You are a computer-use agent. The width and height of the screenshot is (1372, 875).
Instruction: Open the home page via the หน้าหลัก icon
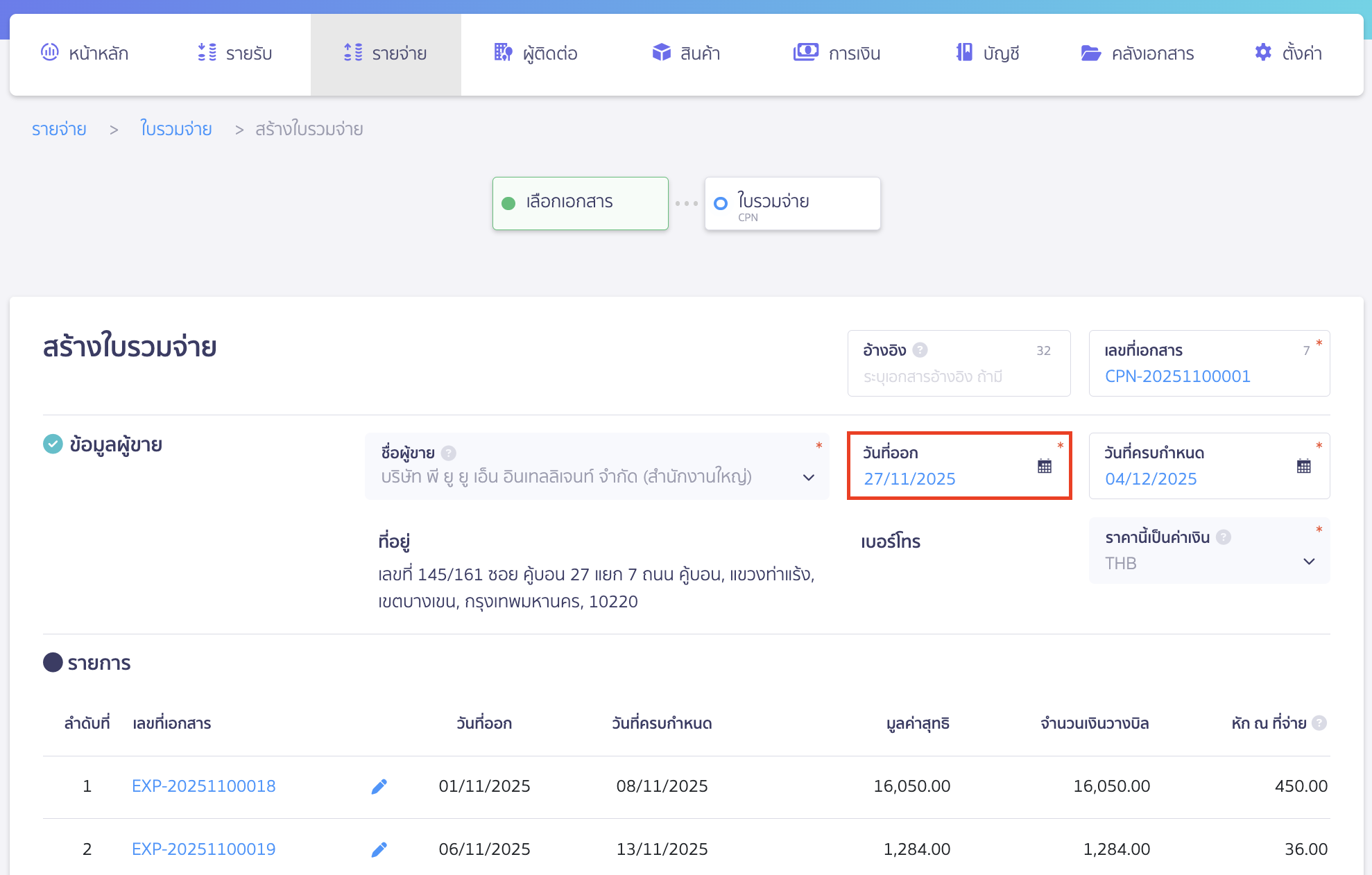[49, 52]
